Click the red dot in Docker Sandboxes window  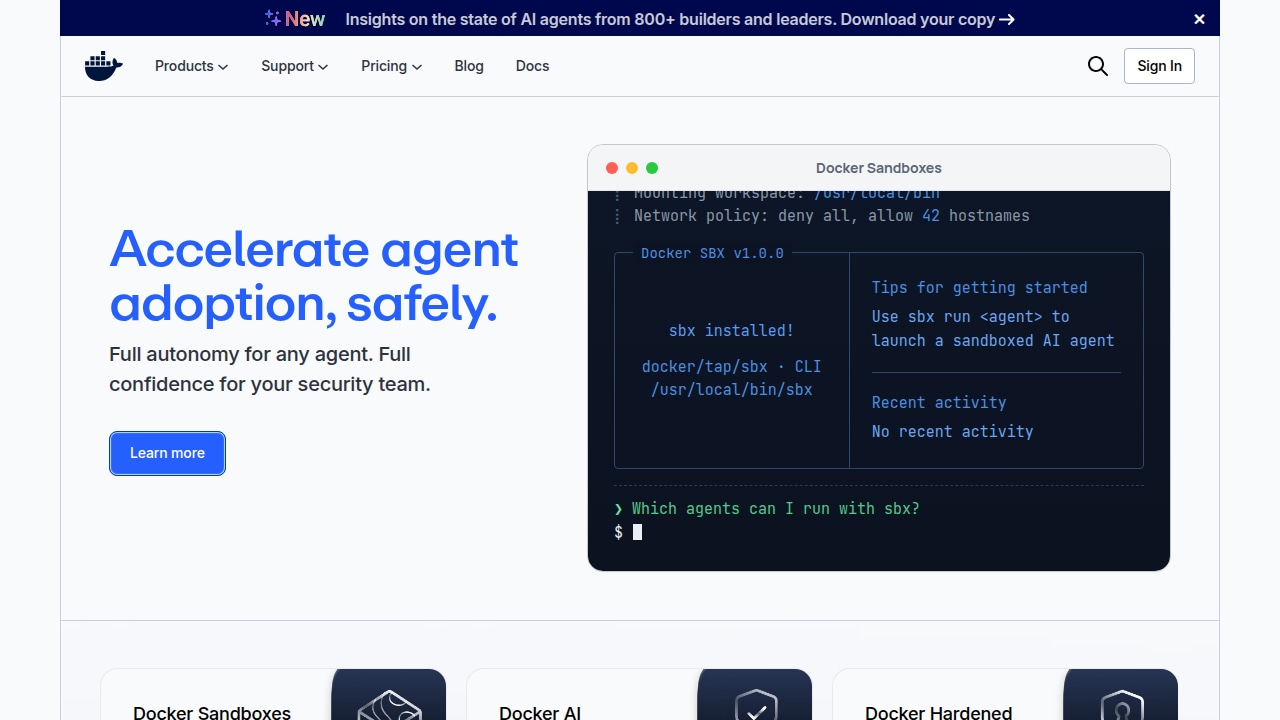pyautogui.click(x=612, y=168)
